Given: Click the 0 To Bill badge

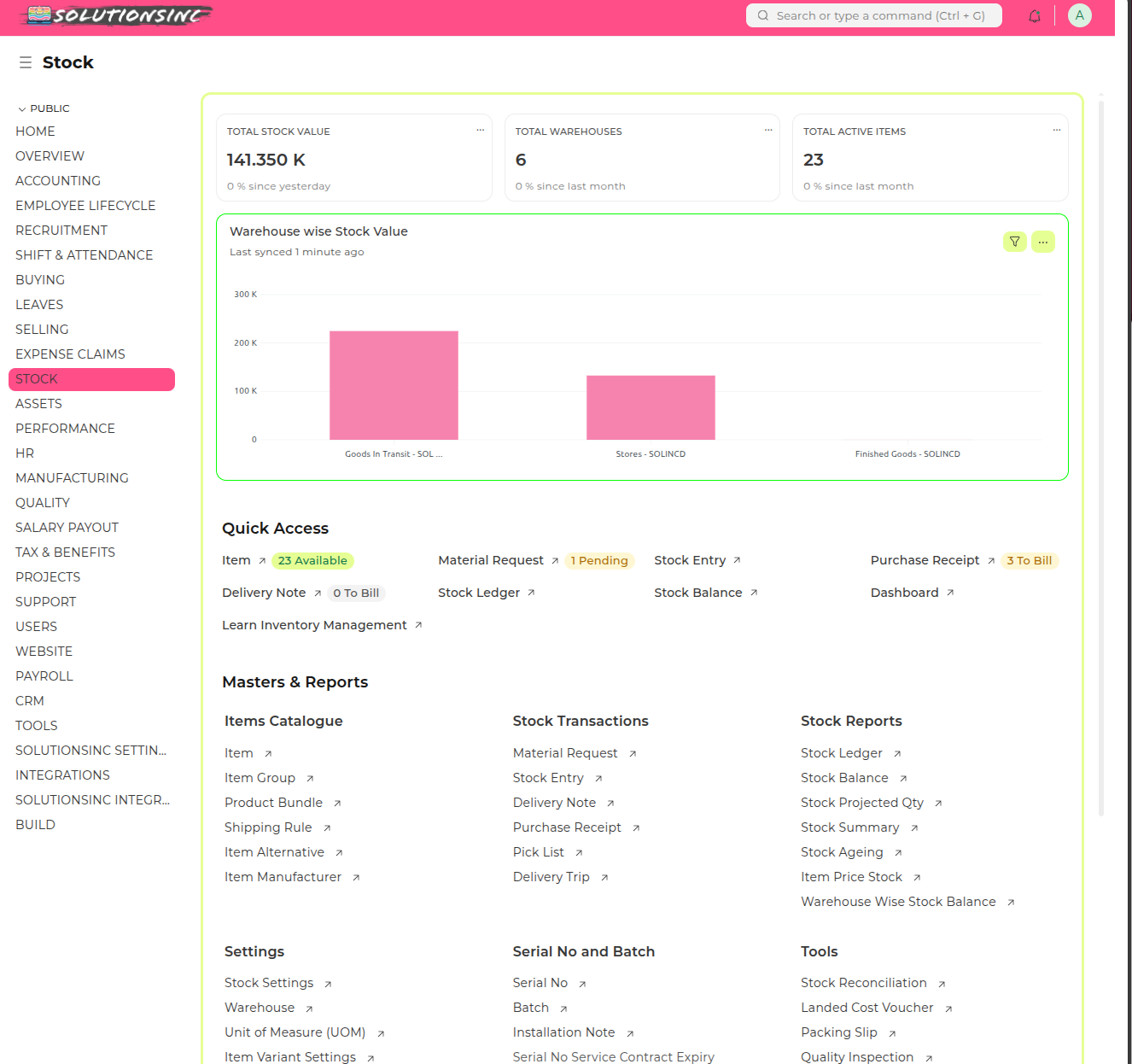Looking at the screenshot, I should [356, 593].
